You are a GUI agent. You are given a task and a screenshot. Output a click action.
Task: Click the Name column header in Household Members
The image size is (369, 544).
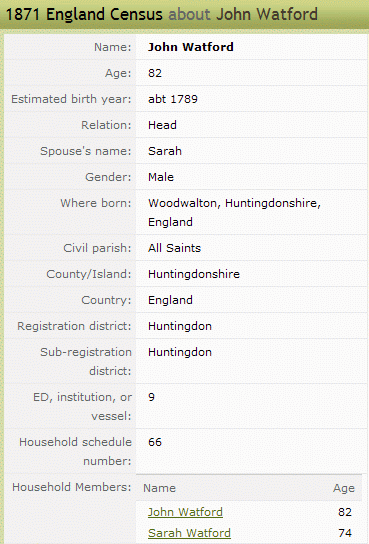(160, 488)
